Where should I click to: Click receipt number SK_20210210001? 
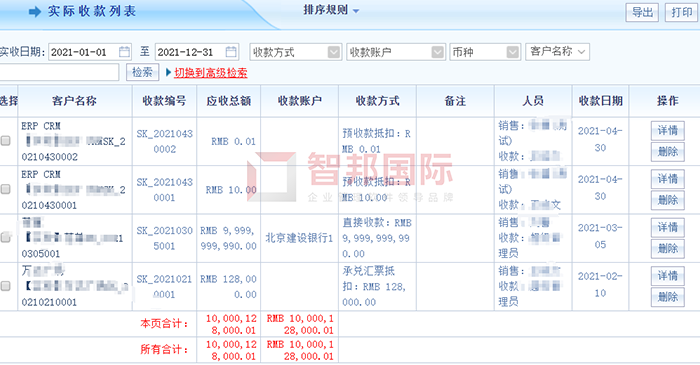click(164, 286)
